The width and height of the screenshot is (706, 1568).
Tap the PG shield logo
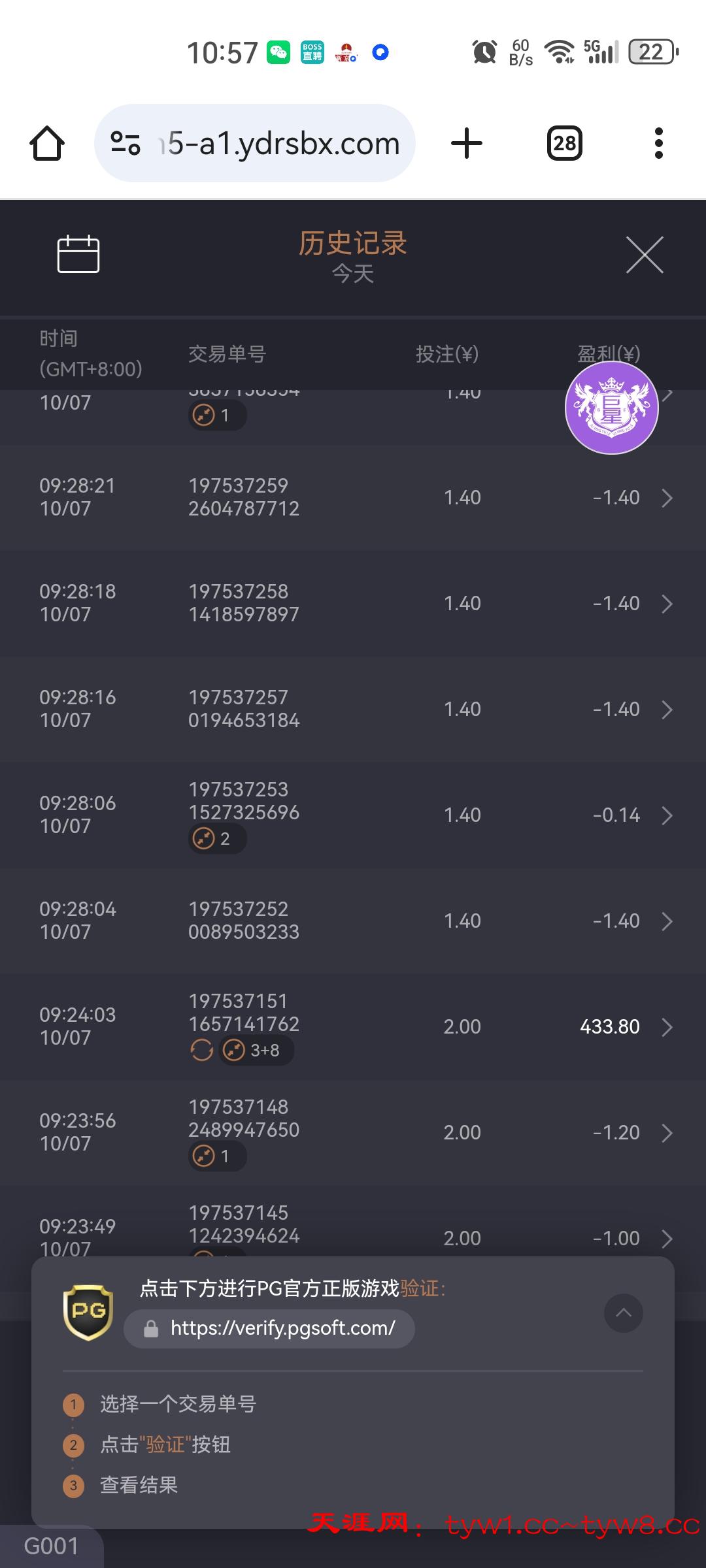[88, 1312]
